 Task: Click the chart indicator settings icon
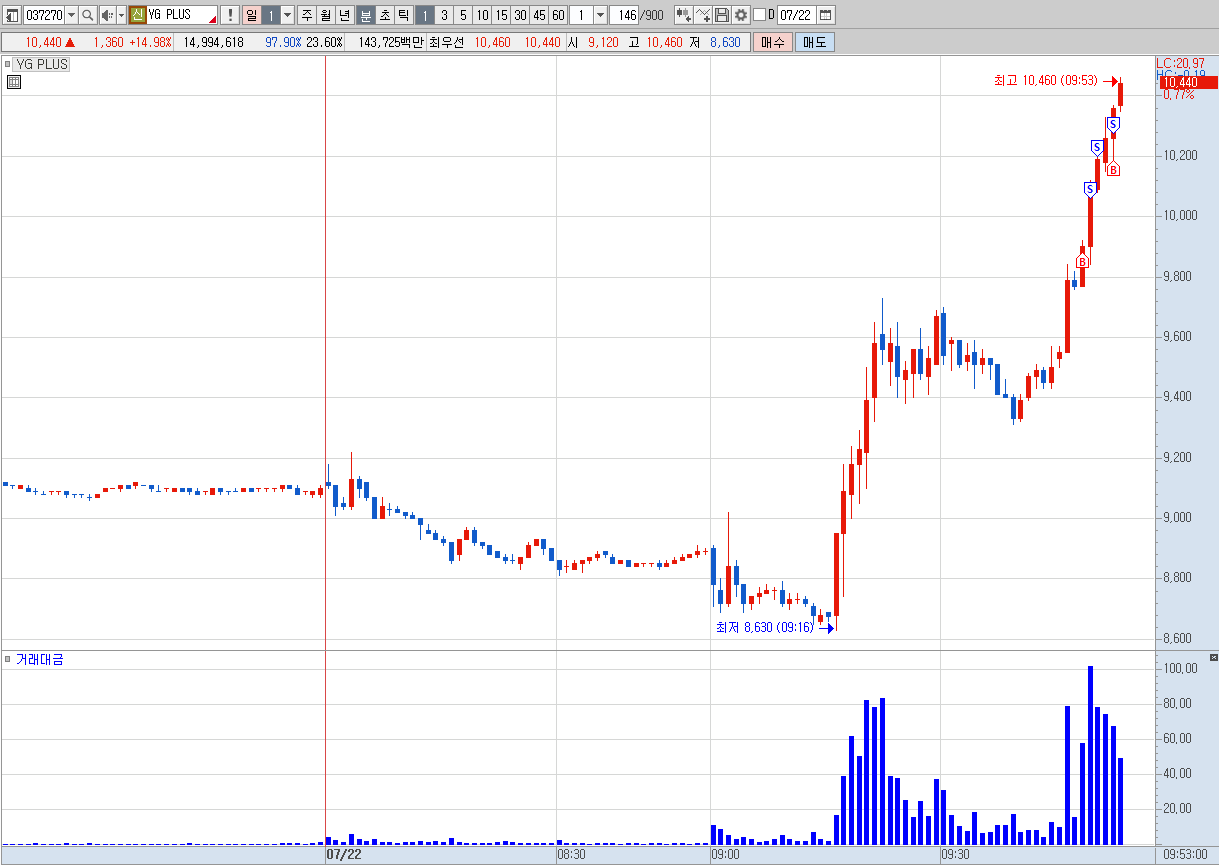point(684,15)
